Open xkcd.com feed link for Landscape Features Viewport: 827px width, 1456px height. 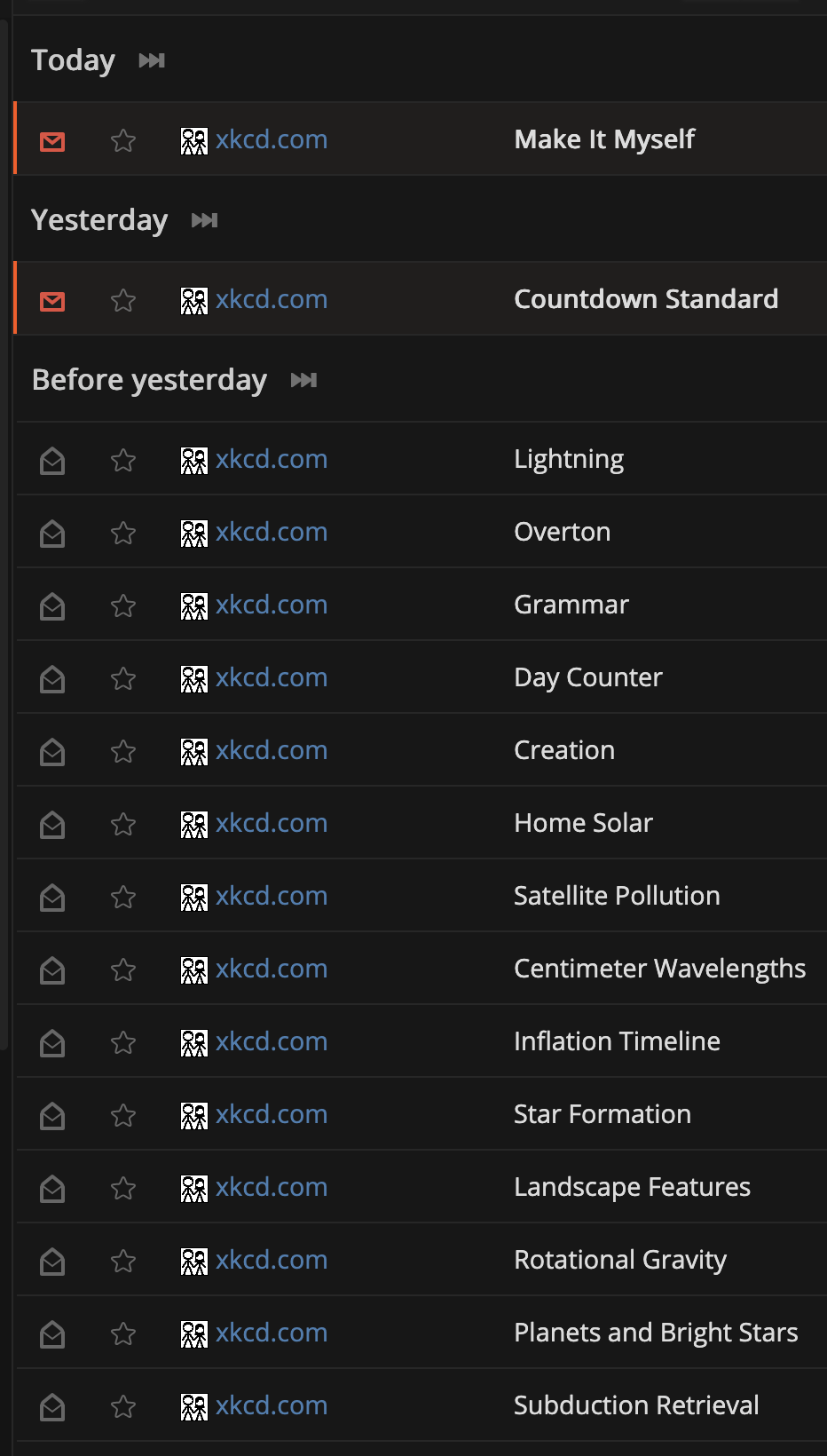pos(271,1187)
